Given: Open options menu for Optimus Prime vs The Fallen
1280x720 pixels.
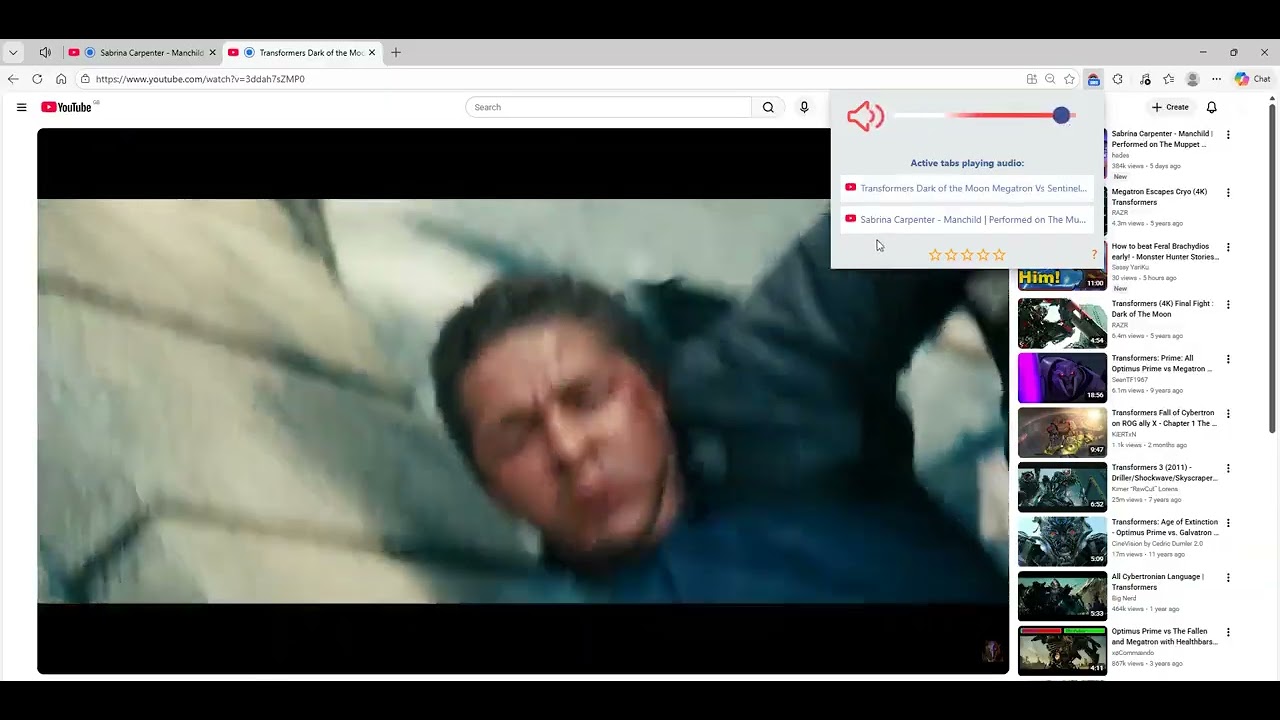Looking at the screenshot, I should click(x=1228, y=632).
